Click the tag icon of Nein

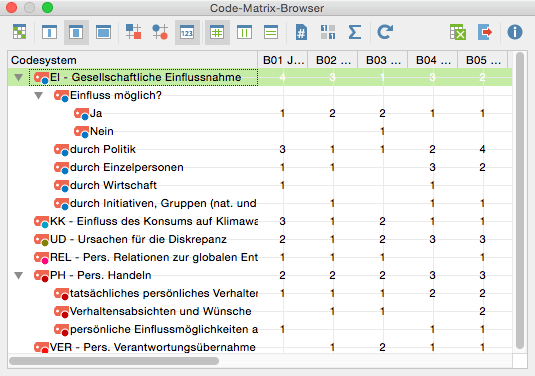pos(82,132)
